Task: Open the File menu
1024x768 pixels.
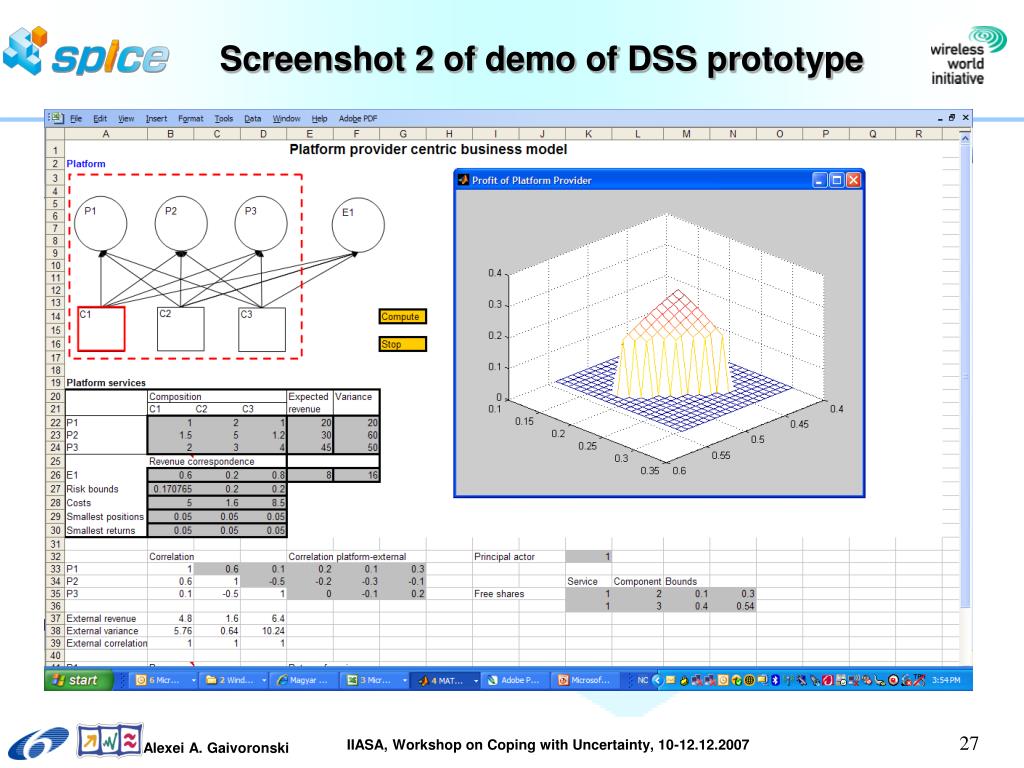Action: pos(76,118)
